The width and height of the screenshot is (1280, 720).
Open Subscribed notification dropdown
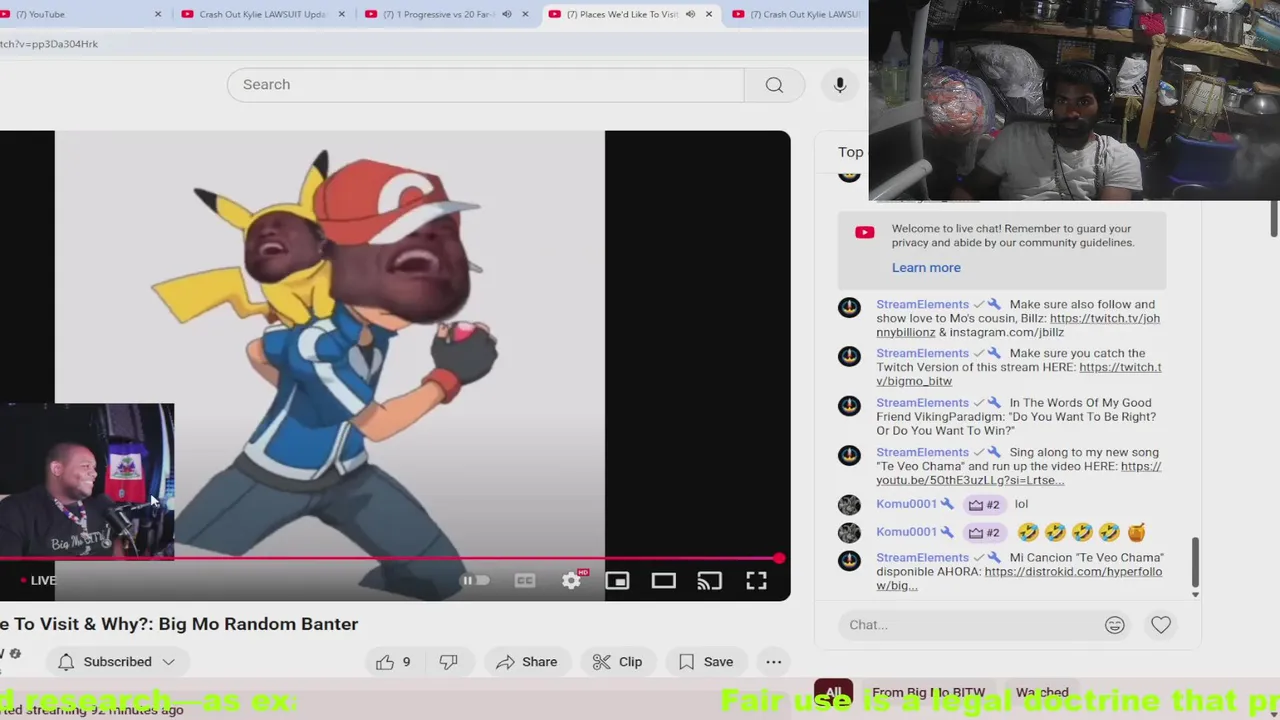(116, 662)
